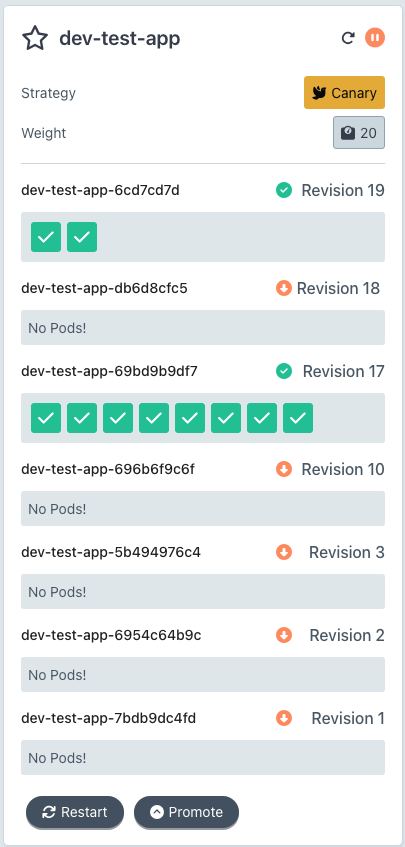405x847 pixels.
Task: Open the dev-test-app rollout title
Action: 120,39
